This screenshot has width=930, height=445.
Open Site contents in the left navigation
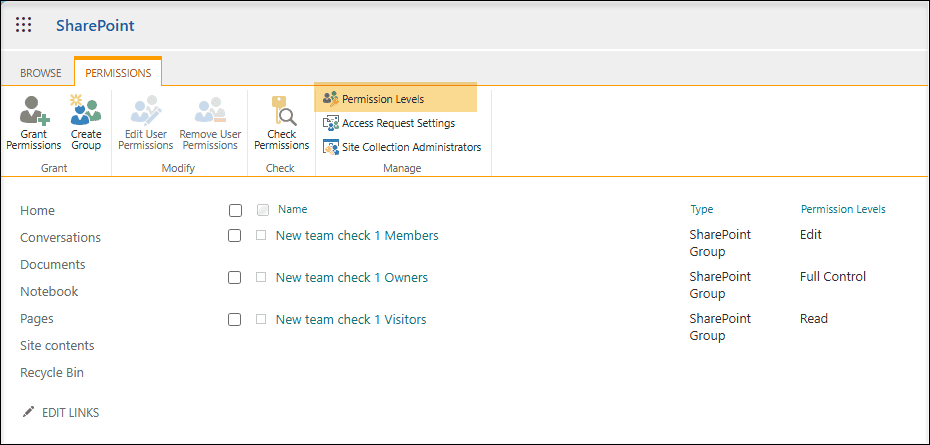coord(57,345)
